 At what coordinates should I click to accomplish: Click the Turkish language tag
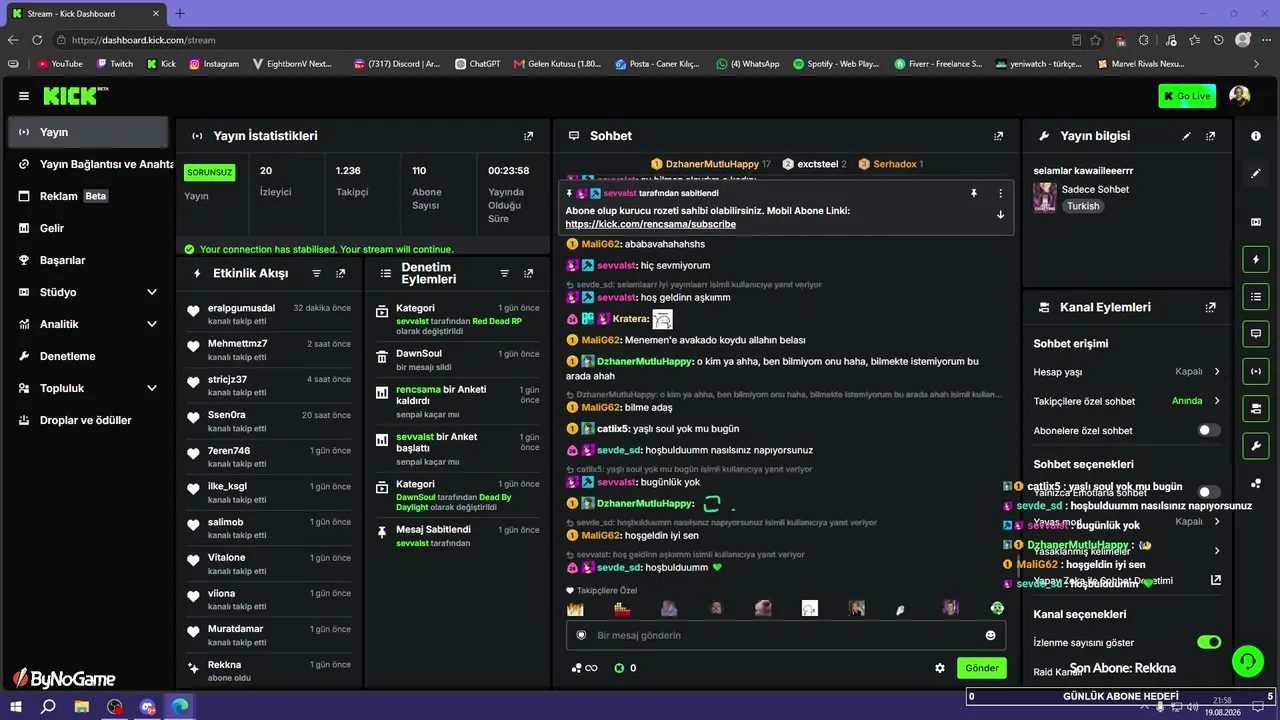click(1083, 206)
